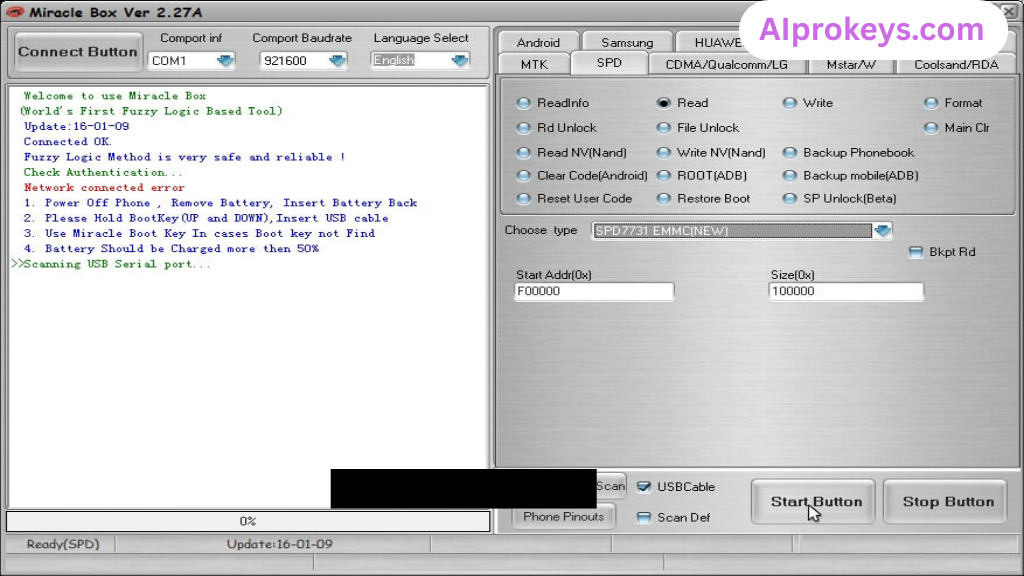Expand the Choose type SPD7731 EMMC dropdown
The image size is (1024, 576).
tap(882, 231)
